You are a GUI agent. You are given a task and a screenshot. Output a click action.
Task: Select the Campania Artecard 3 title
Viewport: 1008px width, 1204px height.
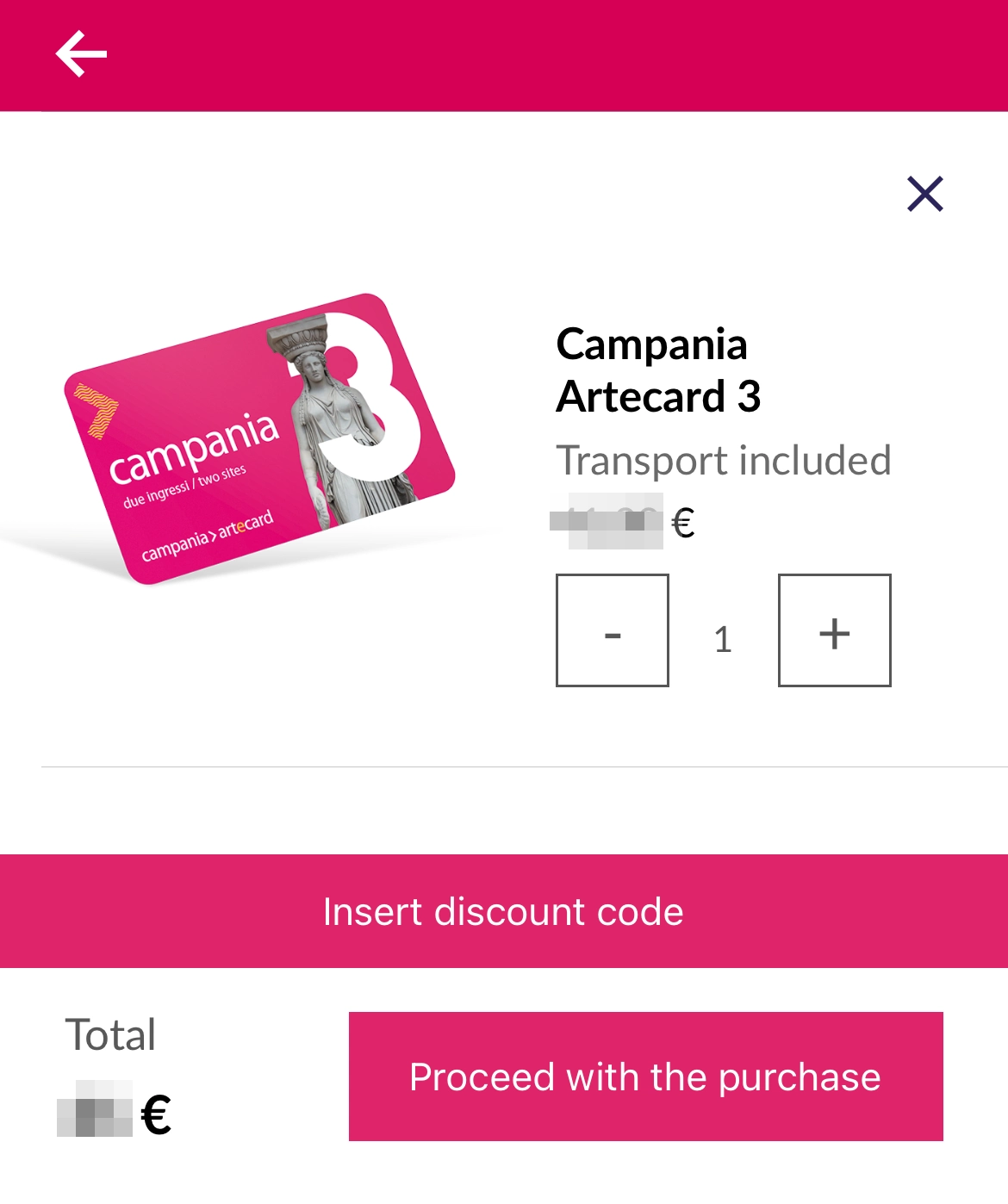click(x=658, y=370)
